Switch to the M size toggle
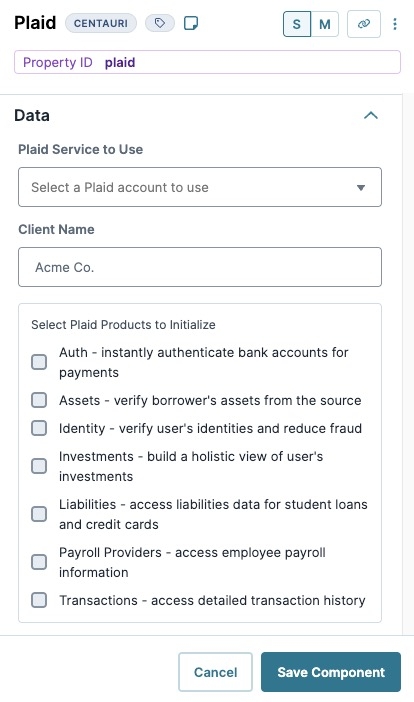Image resolution: width=414 pixels, height=702 pixels. pyautogui.click(x=324, y=24)
